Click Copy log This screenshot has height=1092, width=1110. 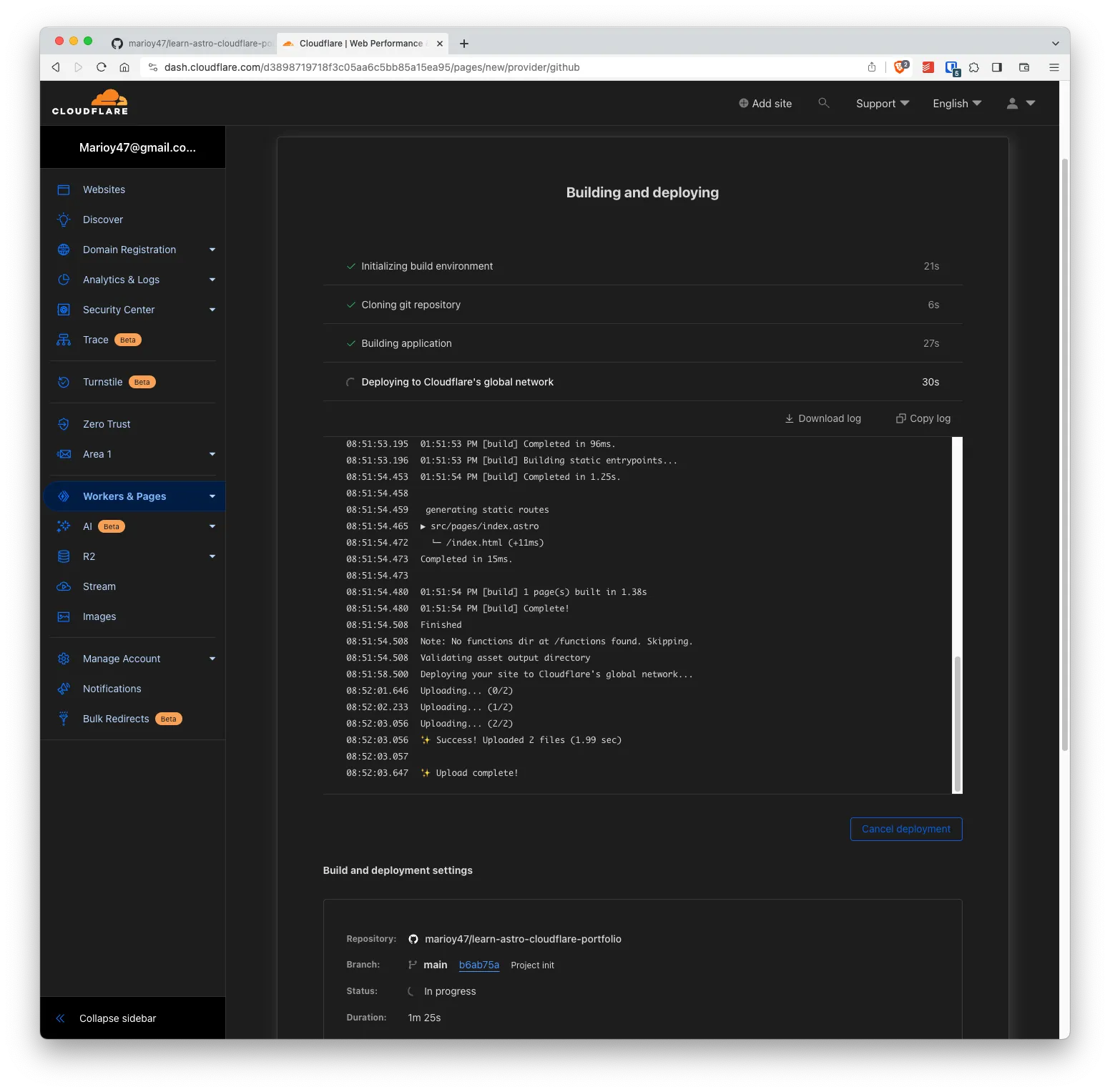[x=923, y=418]
